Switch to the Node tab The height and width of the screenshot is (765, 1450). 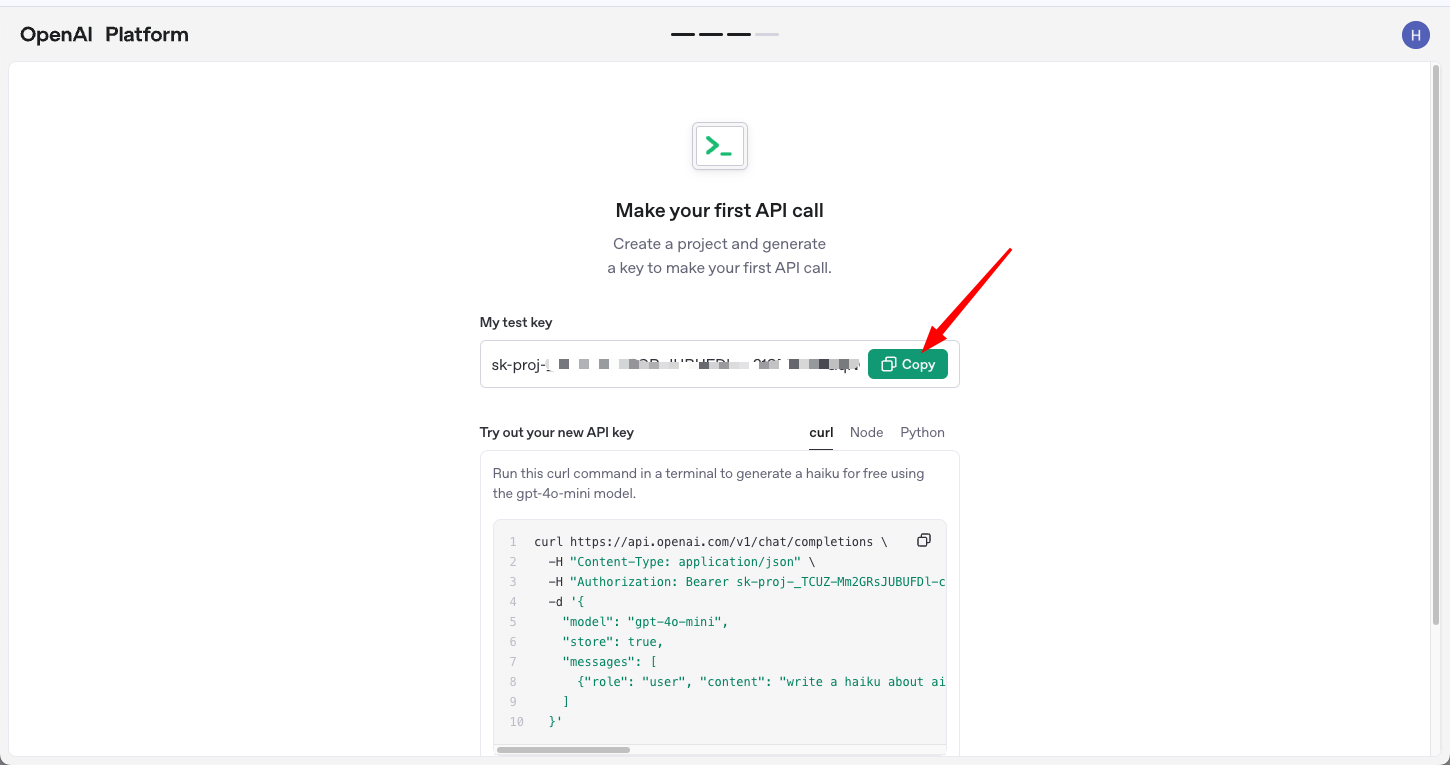(x=866, y=432)
